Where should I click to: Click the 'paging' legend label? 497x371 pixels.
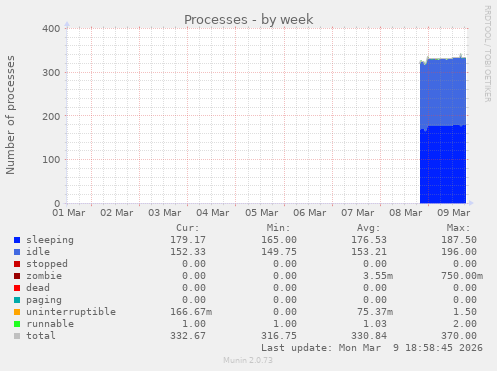tap(44, 300)
